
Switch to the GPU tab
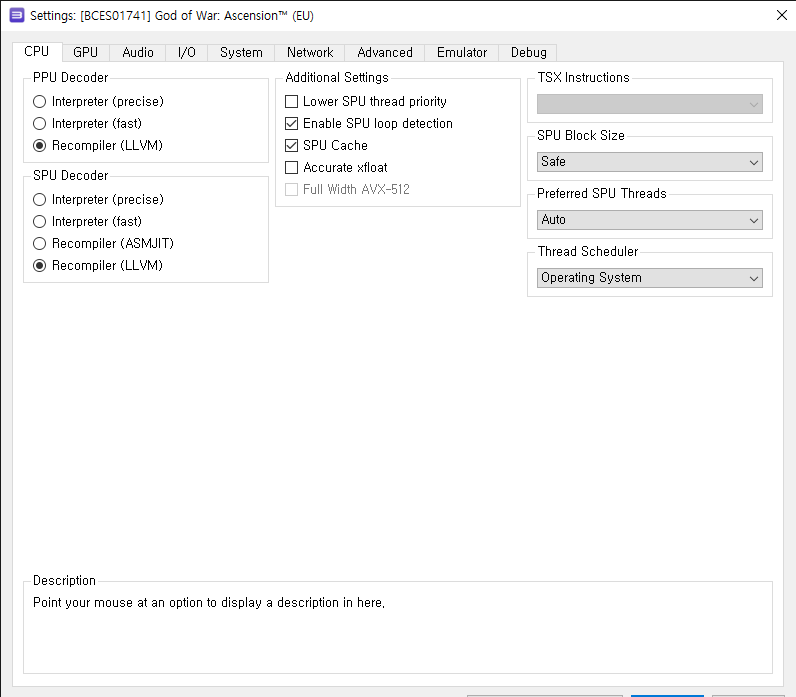click(85, 52)
